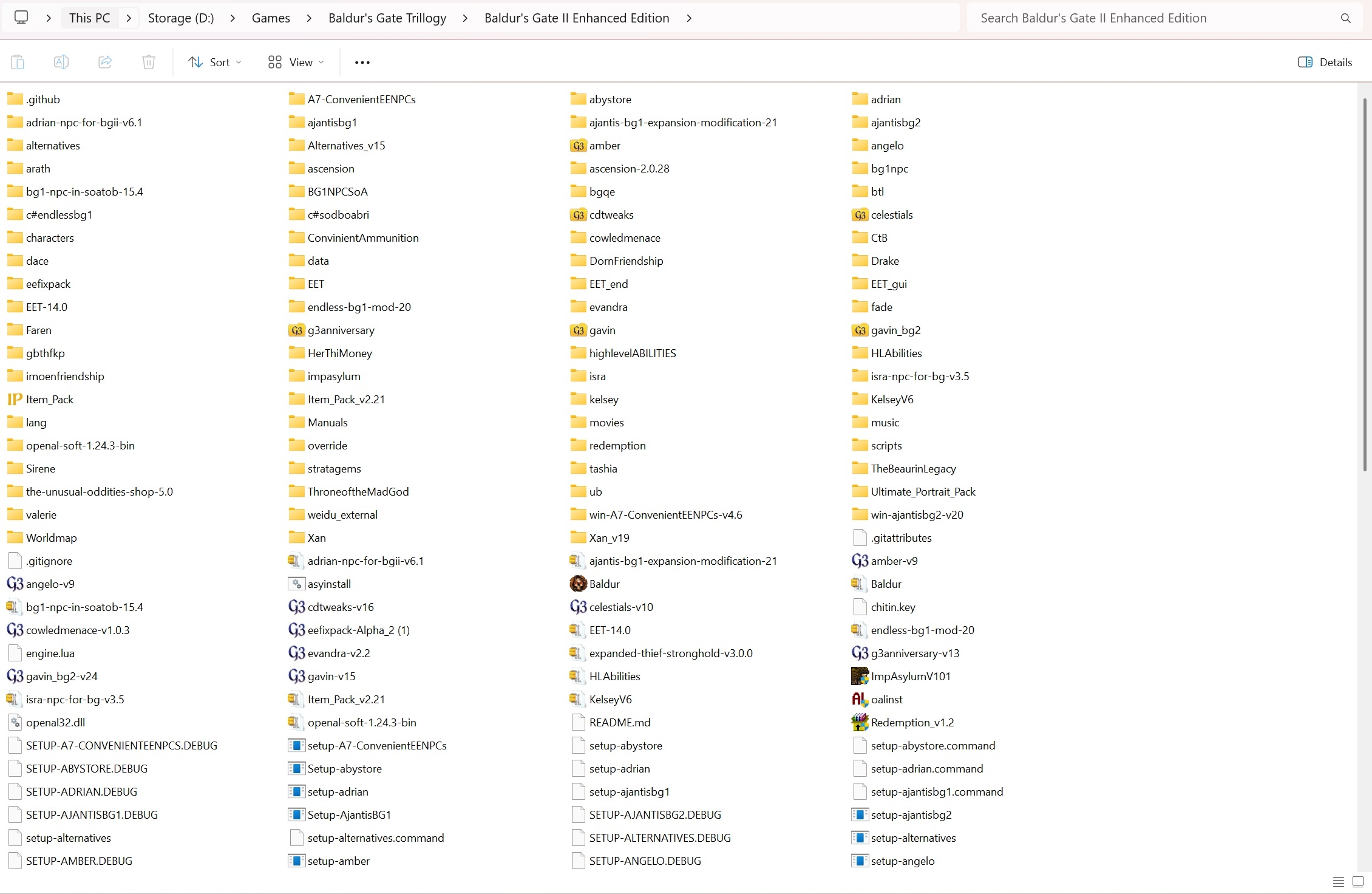Select the angelo-v9 G3 file
This screenshot has width=1372, height=894.
pyautogui.click(x=41, y=584)
